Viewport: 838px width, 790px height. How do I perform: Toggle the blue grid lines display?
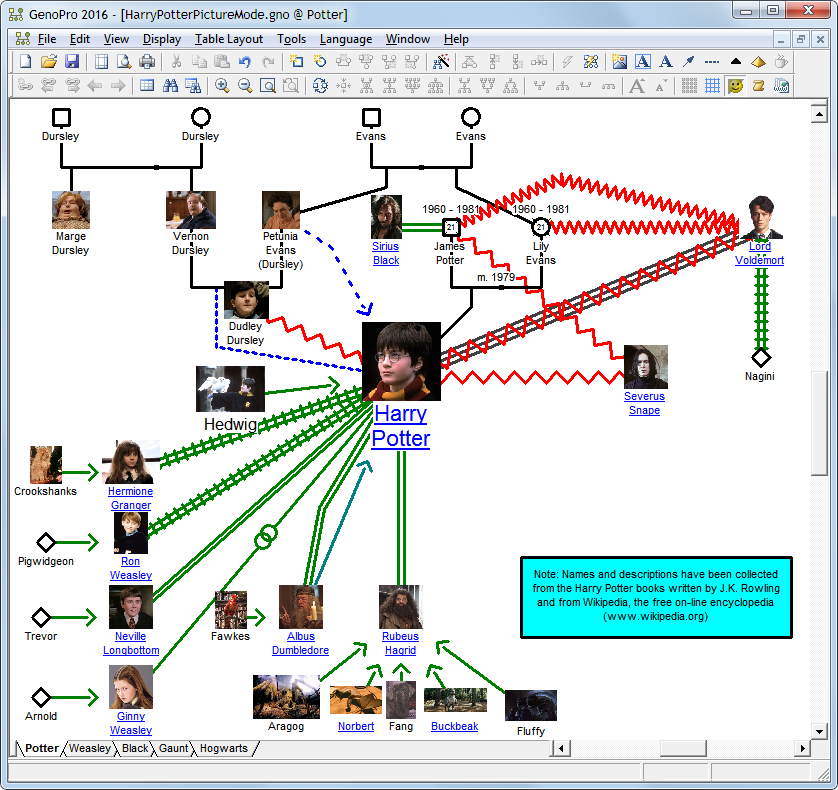(x=712, y=86)
